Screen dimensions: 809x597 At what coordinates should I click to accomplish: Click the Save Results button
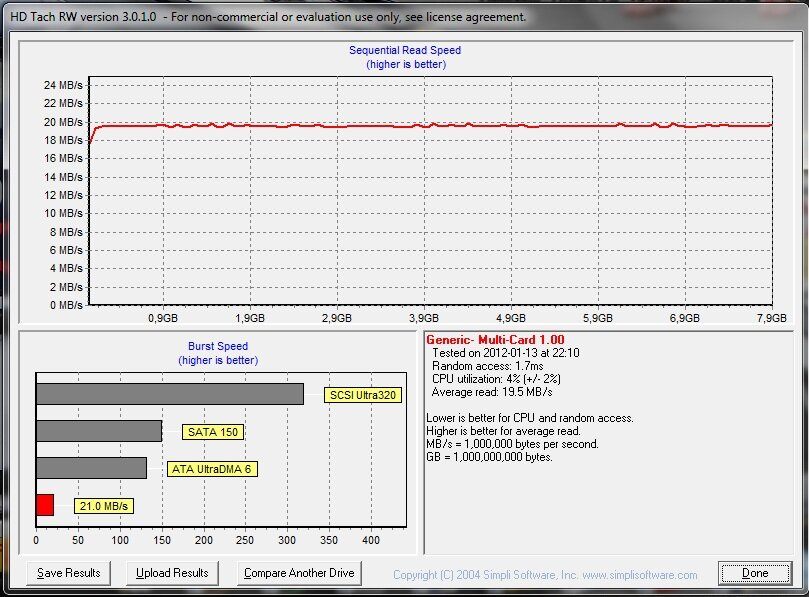pos(69,573)
